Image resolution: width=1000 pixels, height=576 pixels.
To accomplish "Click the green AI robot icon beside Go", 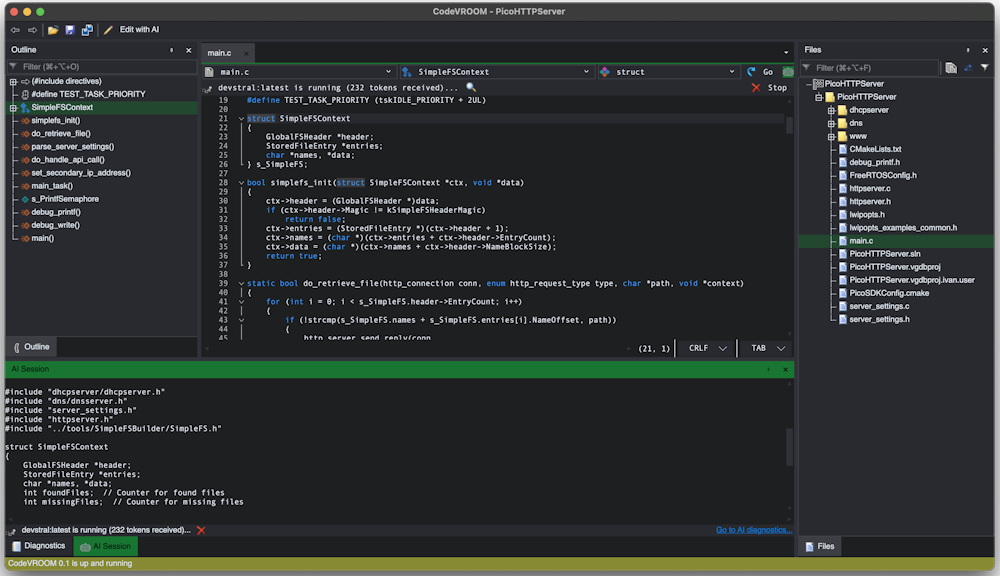I will (x=788, y=72).
